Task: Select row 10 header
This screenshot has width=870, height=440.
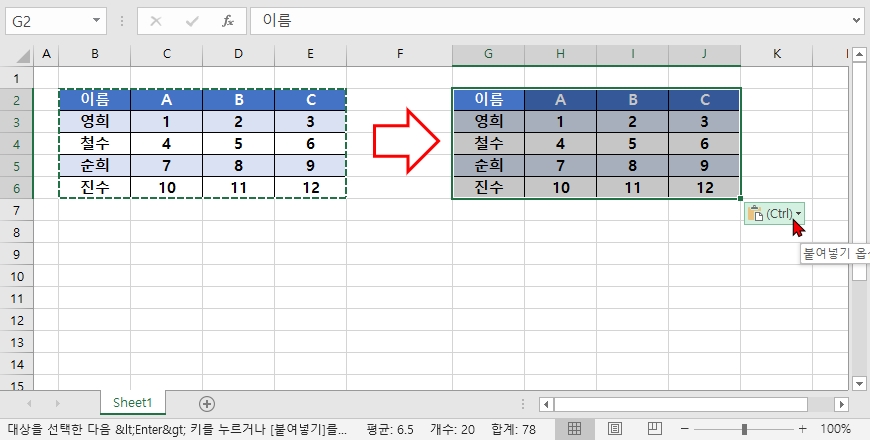Action: coord(17,276)
